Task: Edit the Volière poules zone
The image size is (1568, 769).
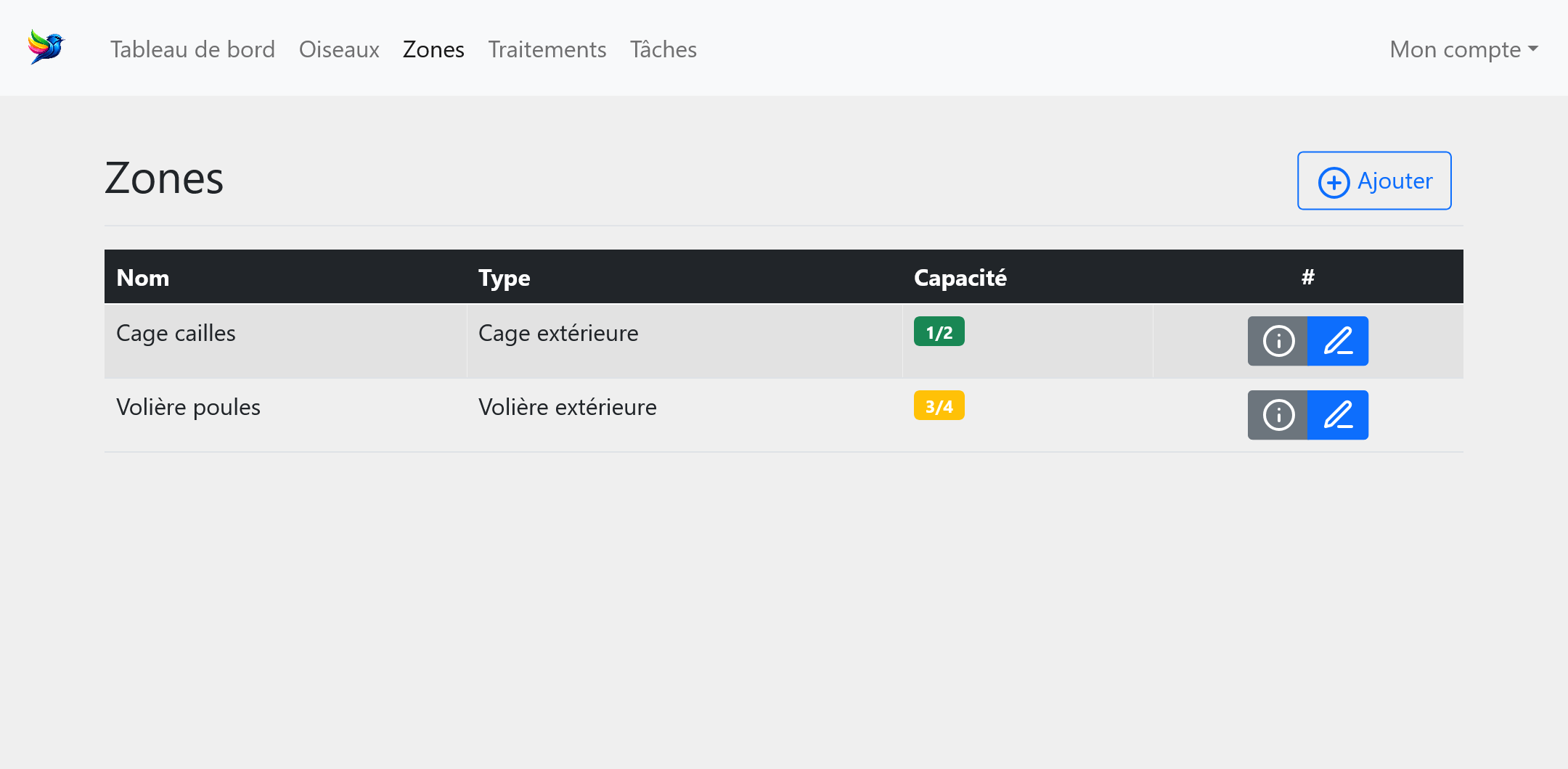Action: point(1338,415)
